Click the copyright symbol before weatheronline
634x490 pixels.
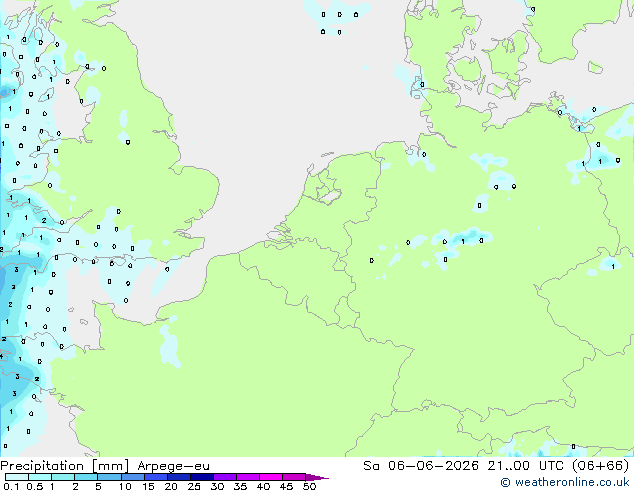coord(505,482)
